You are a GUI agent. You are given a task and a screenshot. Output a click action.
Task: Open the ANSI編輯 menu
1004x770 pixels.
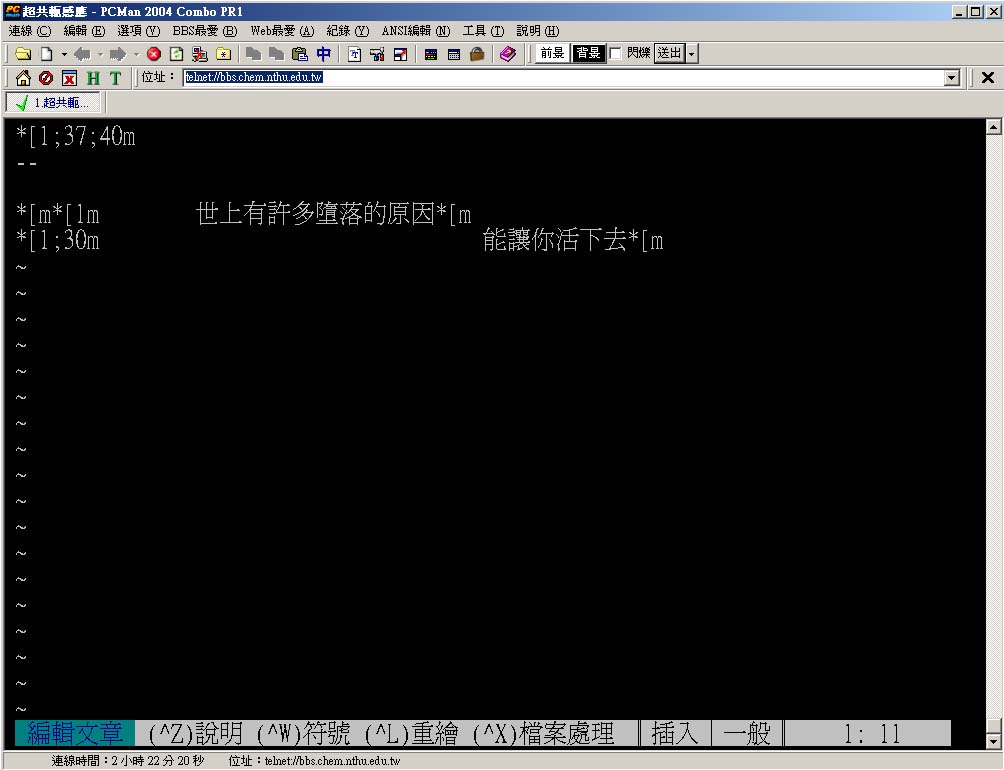pos(415,31)
